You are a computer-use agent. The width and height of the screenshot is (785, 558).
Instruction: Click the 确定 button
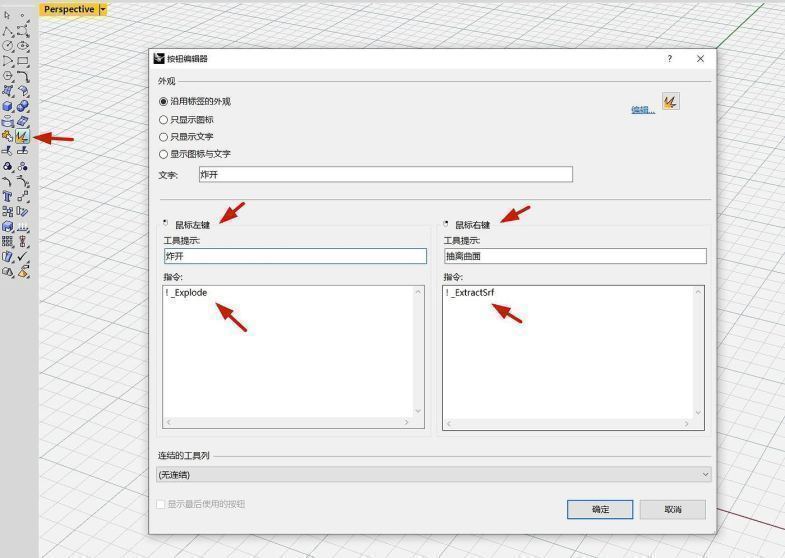(600, 509)
